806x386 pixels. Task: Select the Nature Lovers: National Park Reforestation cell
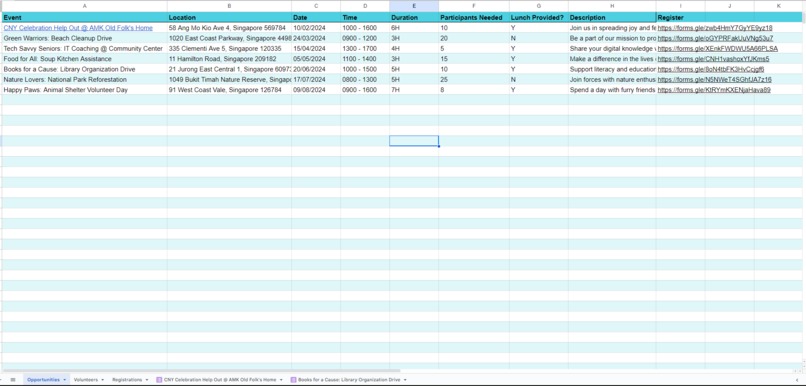84,80
